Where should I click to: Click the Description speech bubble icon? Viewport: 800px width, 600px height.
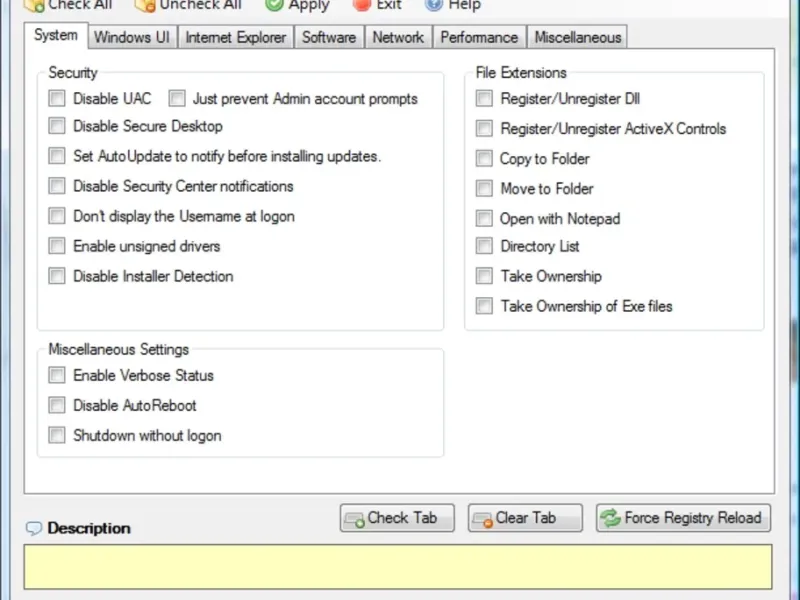coord(34,528)
